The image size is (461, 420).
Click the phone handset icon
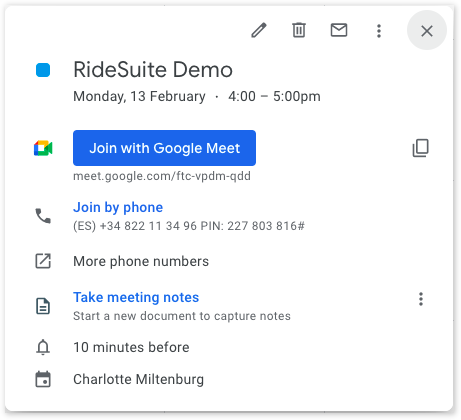[43, 216]
